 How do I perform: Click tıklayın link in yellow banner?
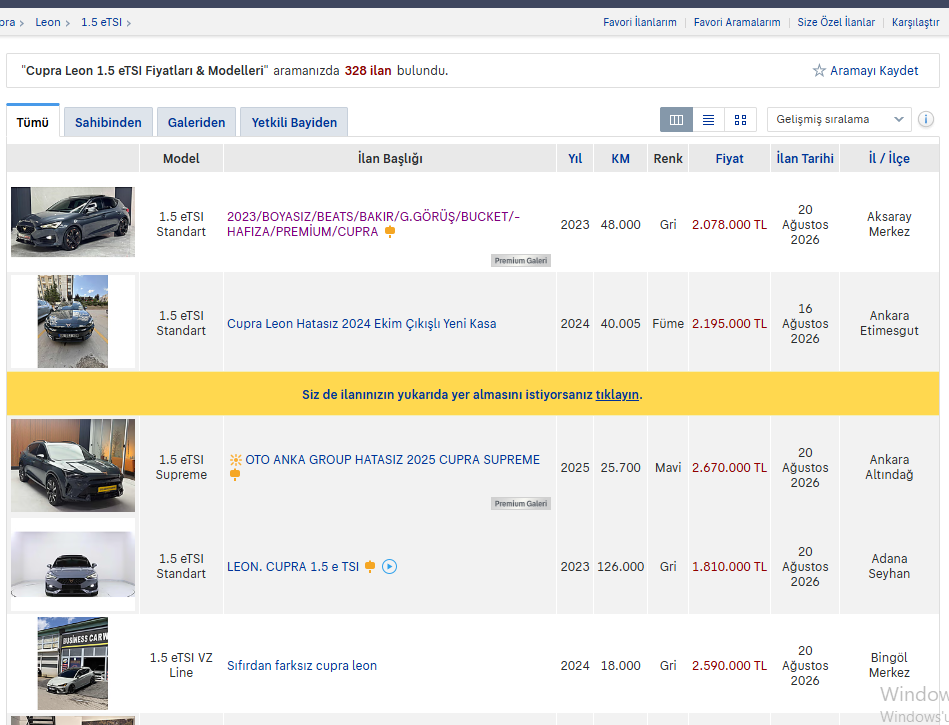pyautogui.click(x=617, y=395)
